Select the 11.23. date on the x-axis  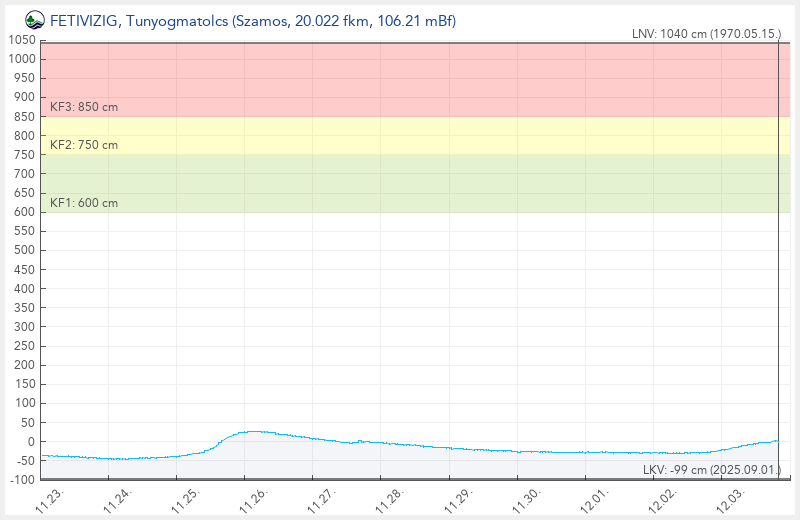tap(52, 498)
